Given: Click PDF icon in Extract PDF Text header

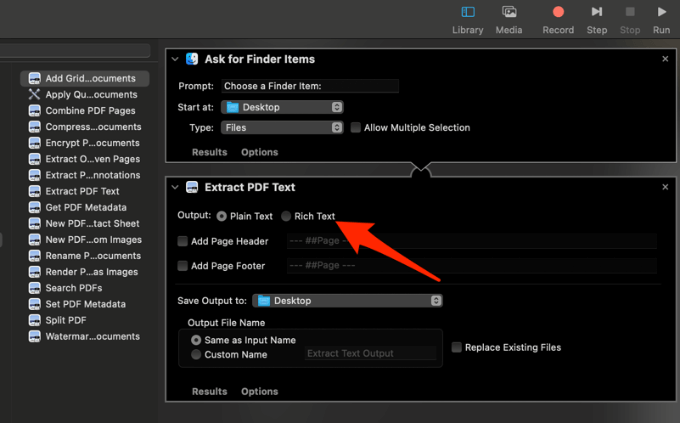Looking at the screenshot, I should (x=192, y=187).
